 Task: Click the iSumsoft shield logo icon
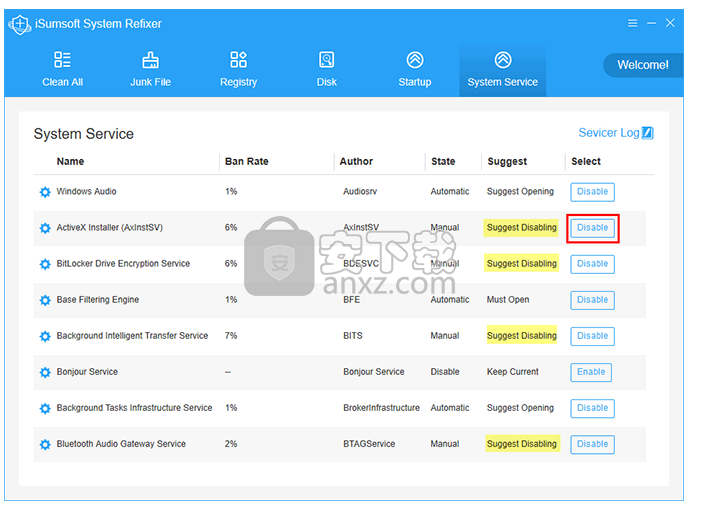[x=20, y=24]
